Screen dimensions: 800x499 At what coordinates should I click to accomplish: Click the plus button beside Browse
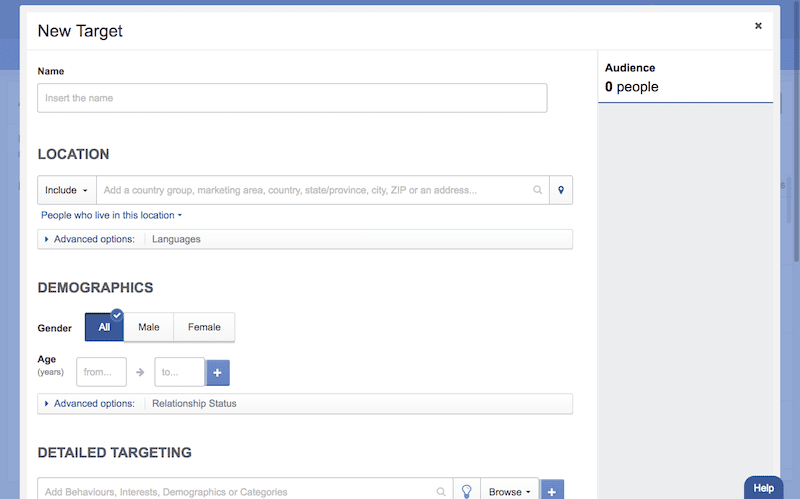pos(552,491)
